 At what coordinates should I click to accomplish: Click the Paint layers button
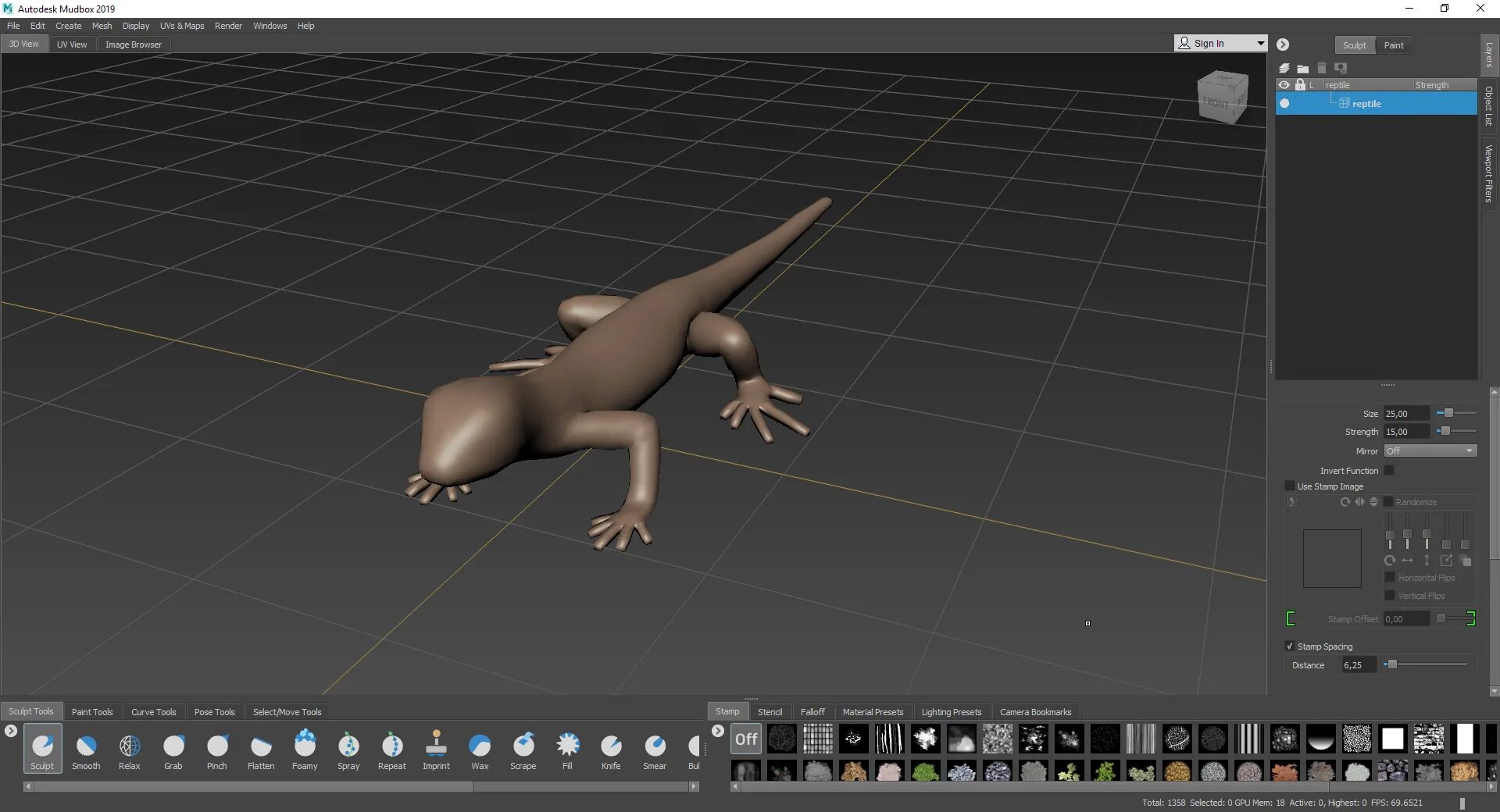pos(1394,45)
